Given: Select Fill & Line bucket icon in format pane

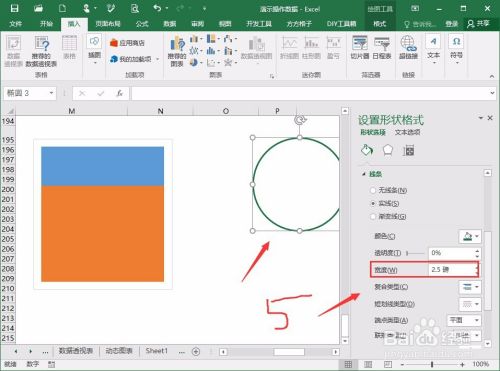Looking at the screenshot, I should tap(367, 150).
